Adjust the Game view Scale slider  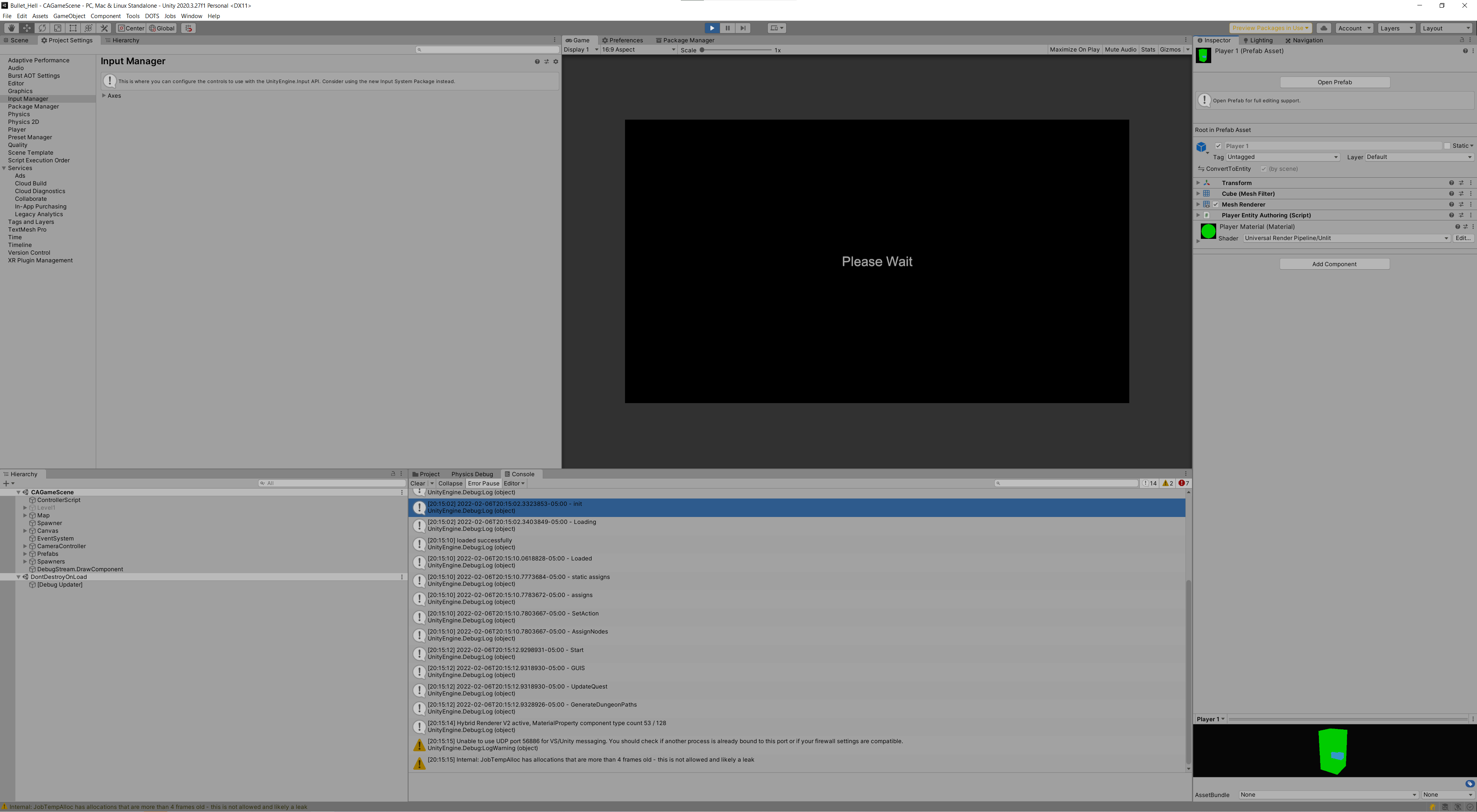[702, 50]
